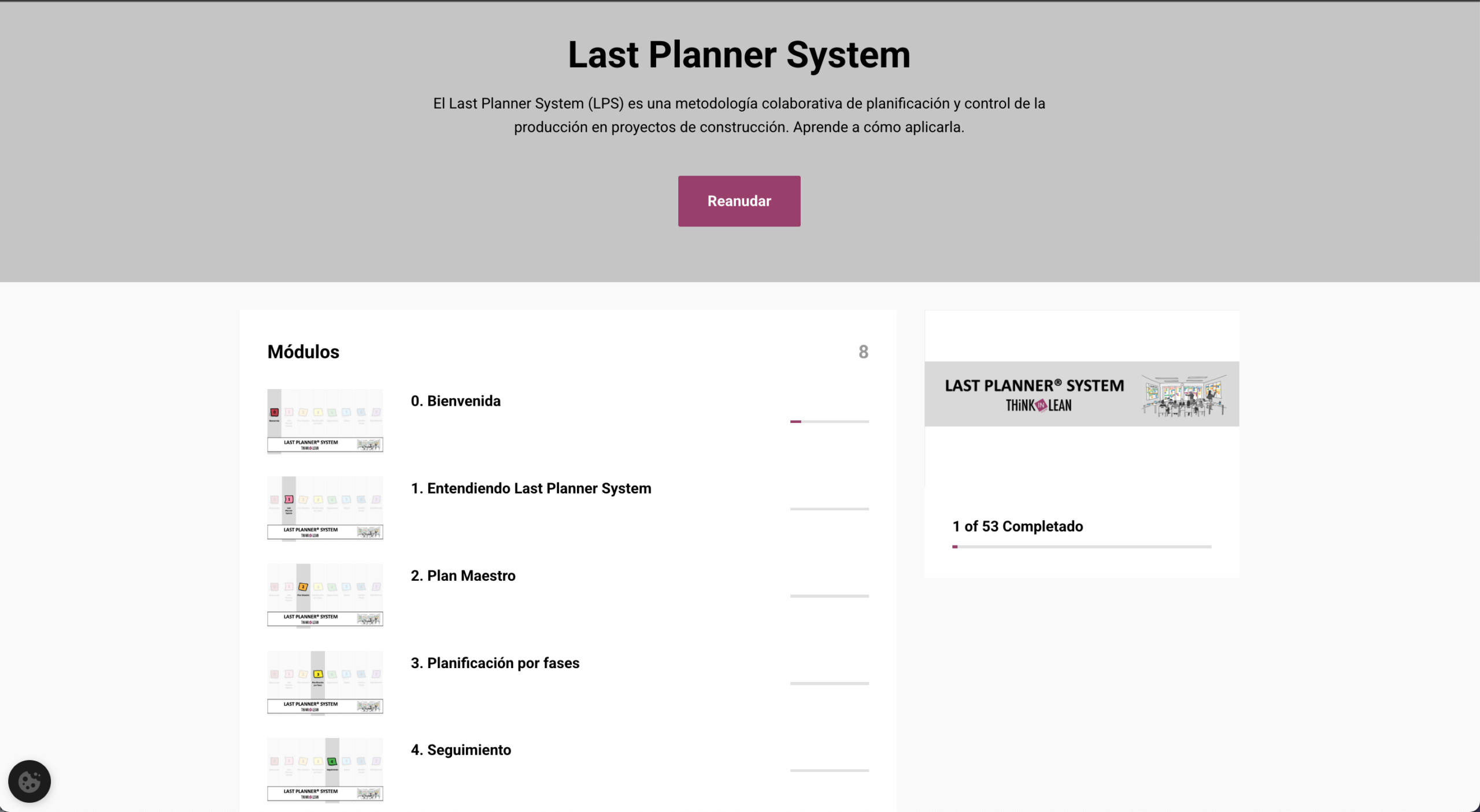
Task: Click the cookie preferences icon
Action: (x=29, y=781)
